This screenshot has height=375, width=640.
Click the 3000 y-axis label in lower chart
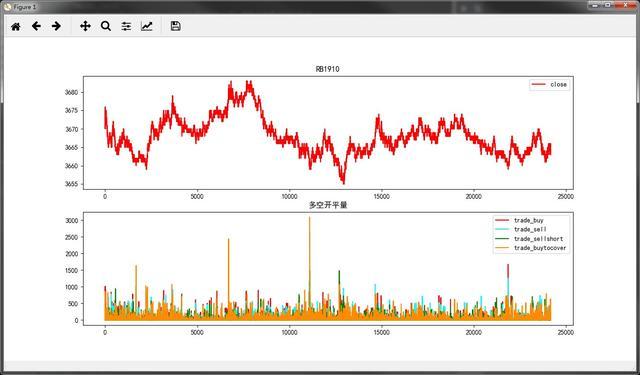[x=71, y=221]
